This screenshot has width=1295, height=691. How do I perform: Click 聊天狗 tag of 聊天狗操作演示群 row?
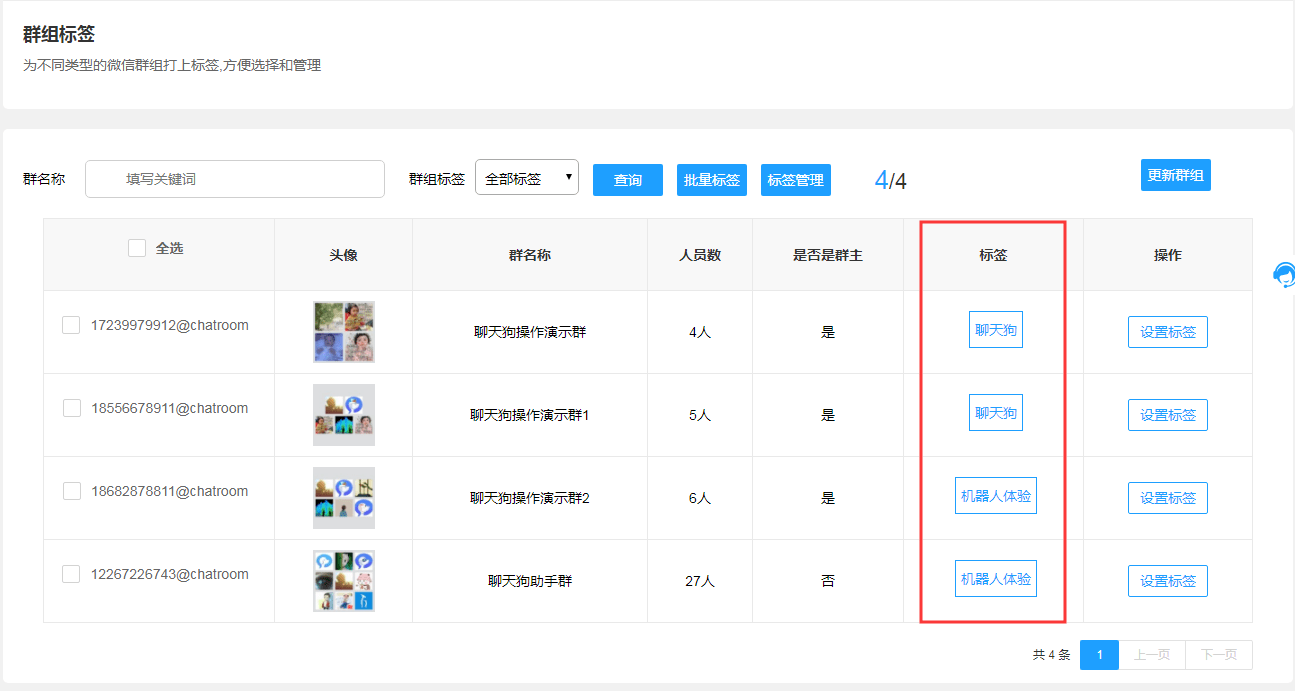[x=996, y=330]
